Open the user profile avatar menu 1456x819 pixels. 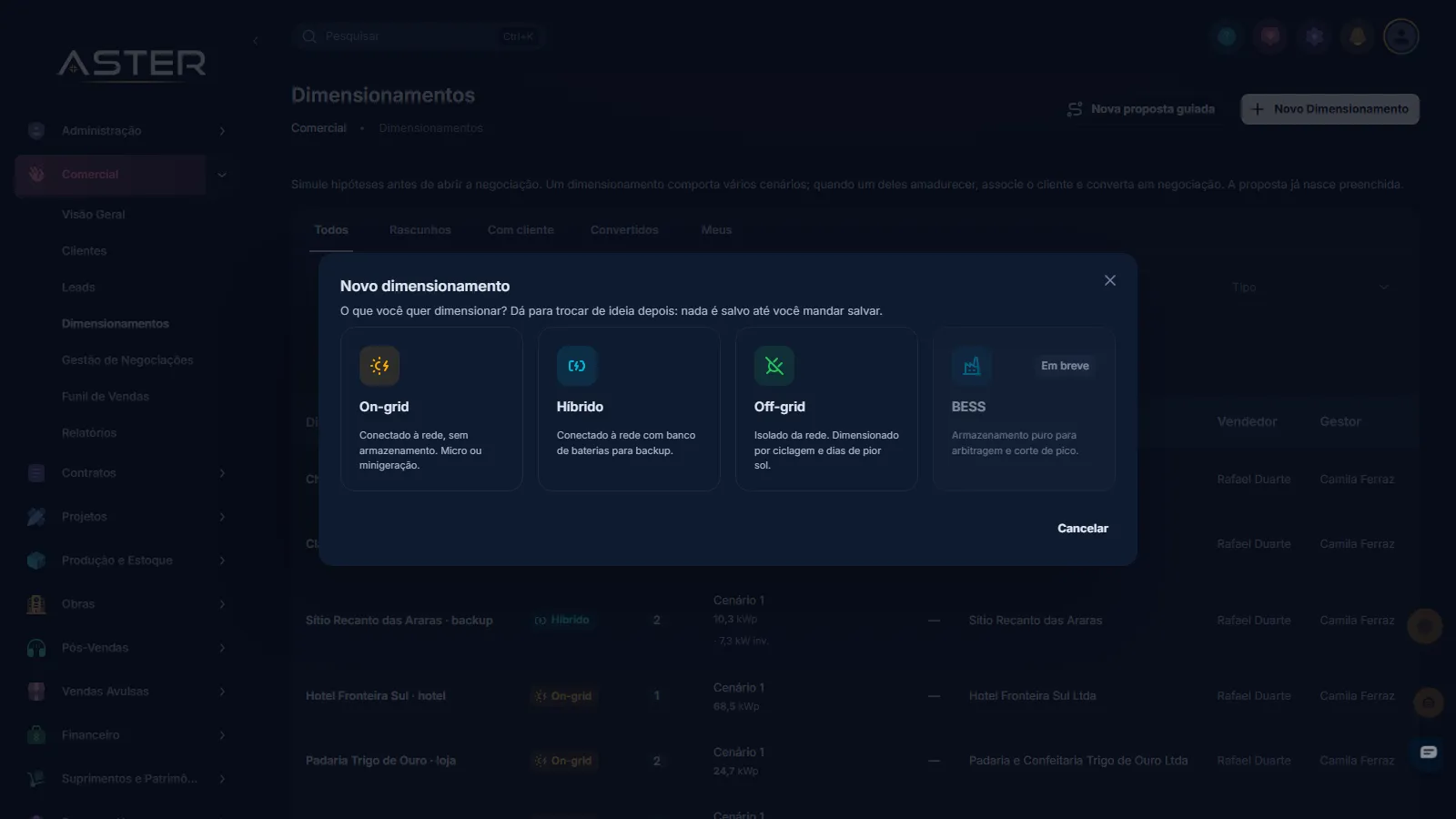1401,36
